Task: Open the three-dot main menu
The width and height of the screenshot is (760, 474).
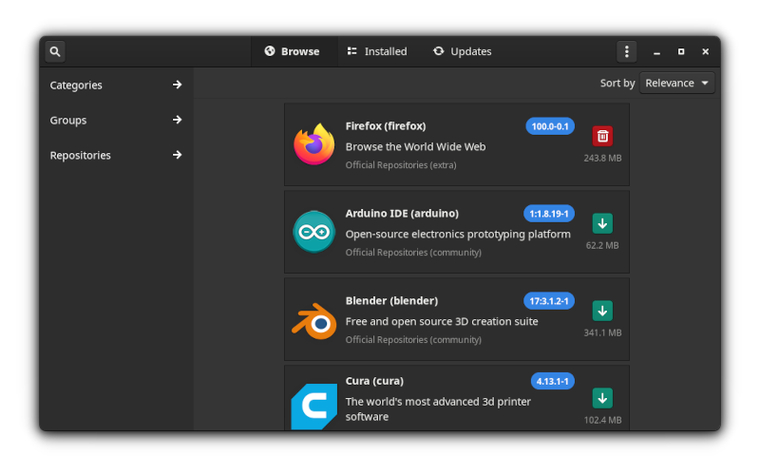Action: coord(627,51)
